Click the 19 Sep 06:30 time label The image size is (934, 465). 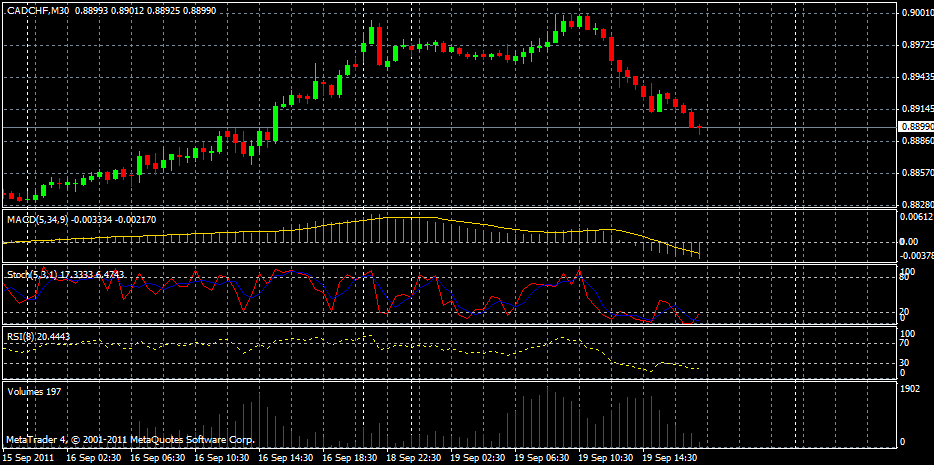pos(543,457)
